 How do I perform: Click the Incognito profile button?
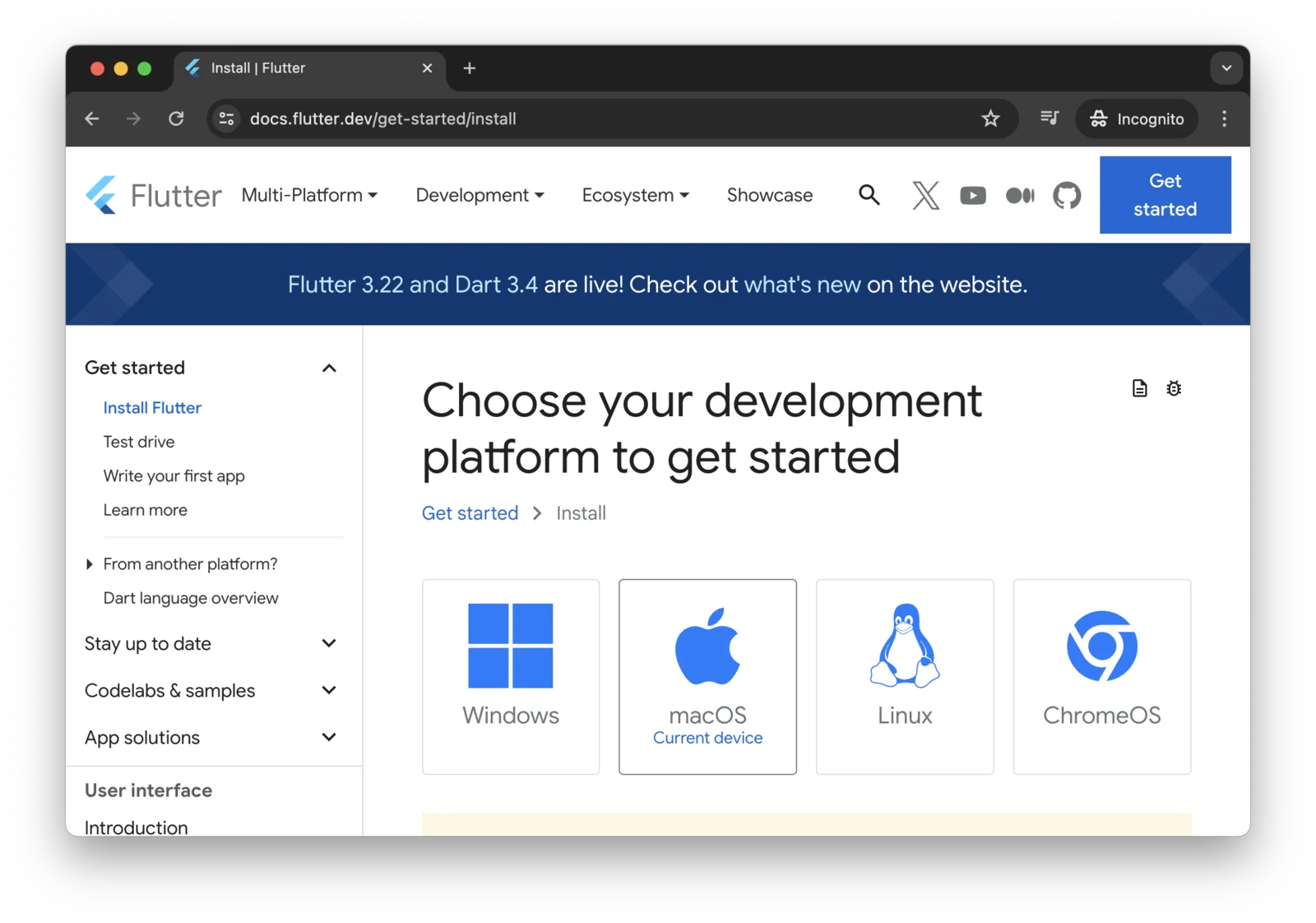click(x=1137, y=118)
